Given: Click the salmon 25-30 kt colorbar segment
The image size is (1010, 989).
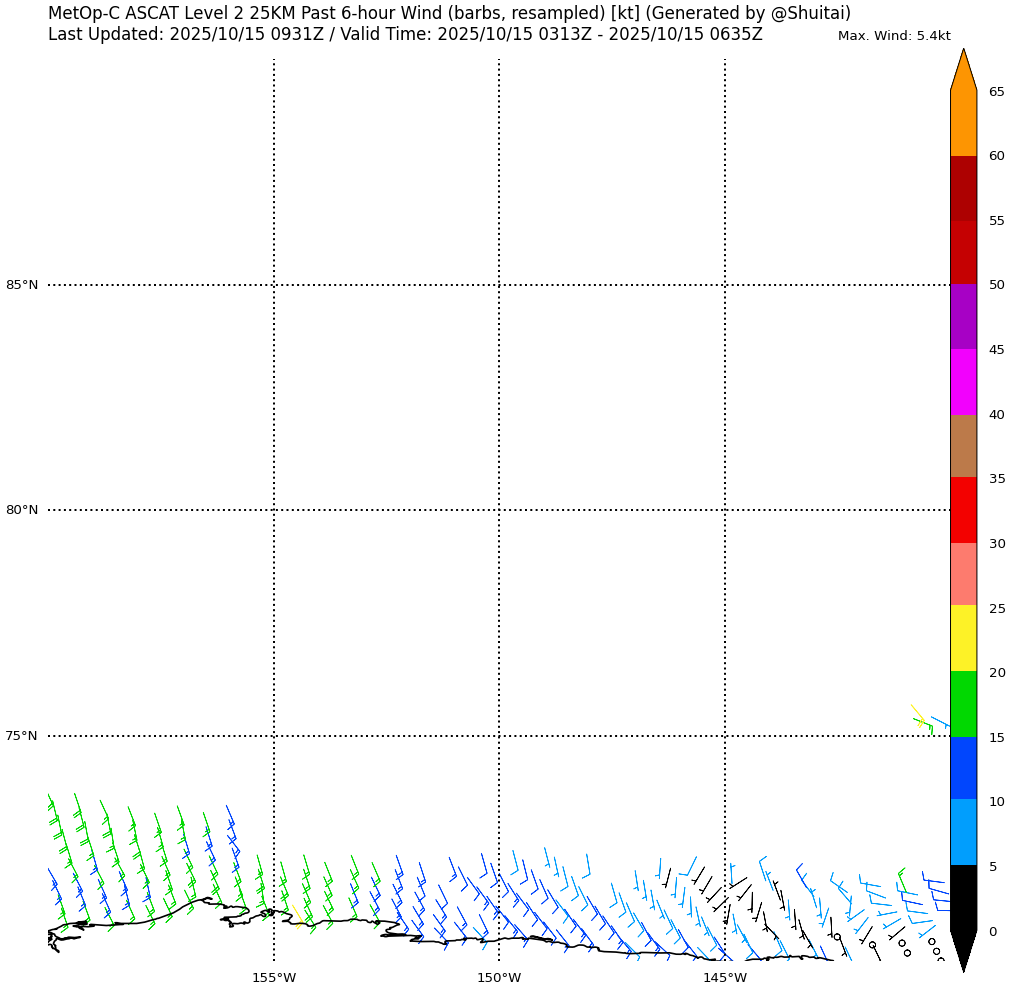Looking at the screenshot, I should tap(963, 574).
